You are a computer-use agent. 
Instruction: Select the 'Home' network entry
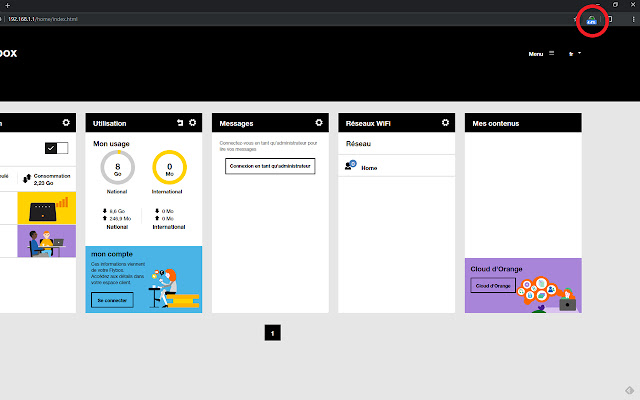click(396, 166)
